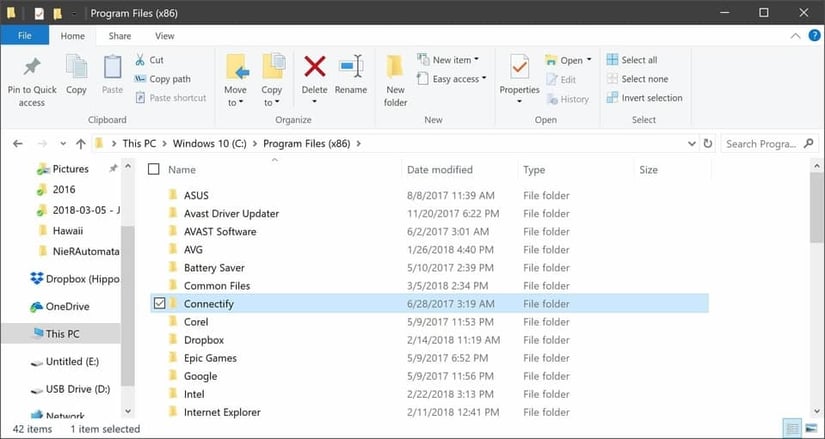Select the Common Files folder

tap(217, 286)
